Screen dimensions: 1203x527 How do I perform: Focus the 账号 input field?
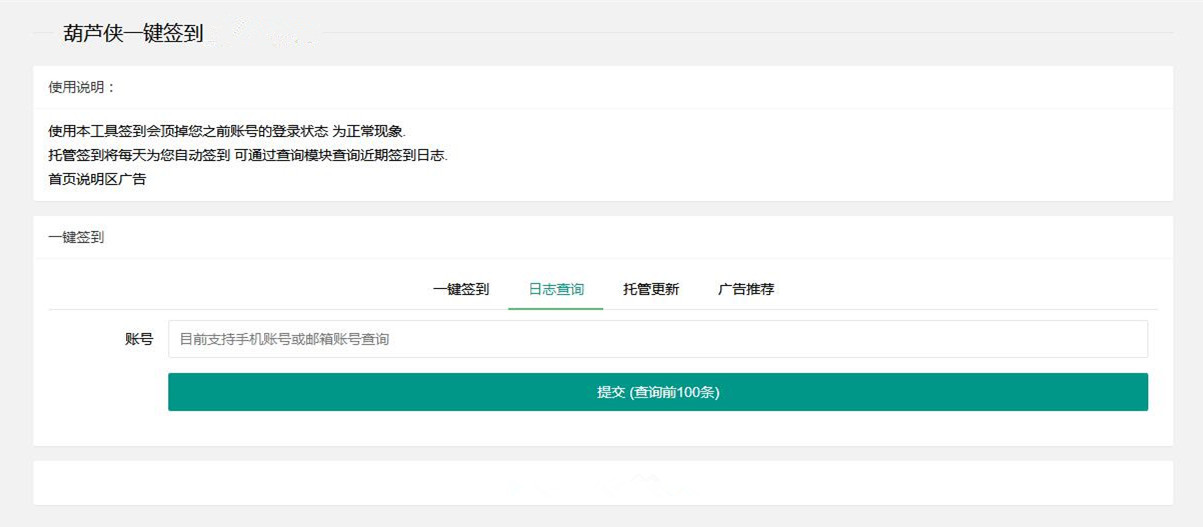[x=658, y=339]
